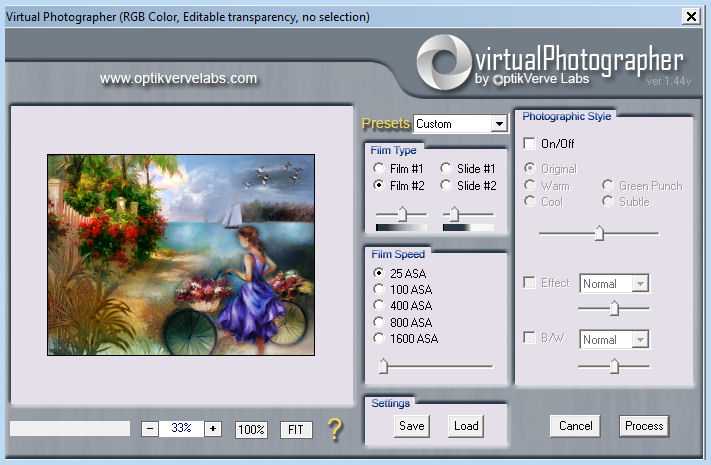Click the Film Speed group label

point(398,254)
